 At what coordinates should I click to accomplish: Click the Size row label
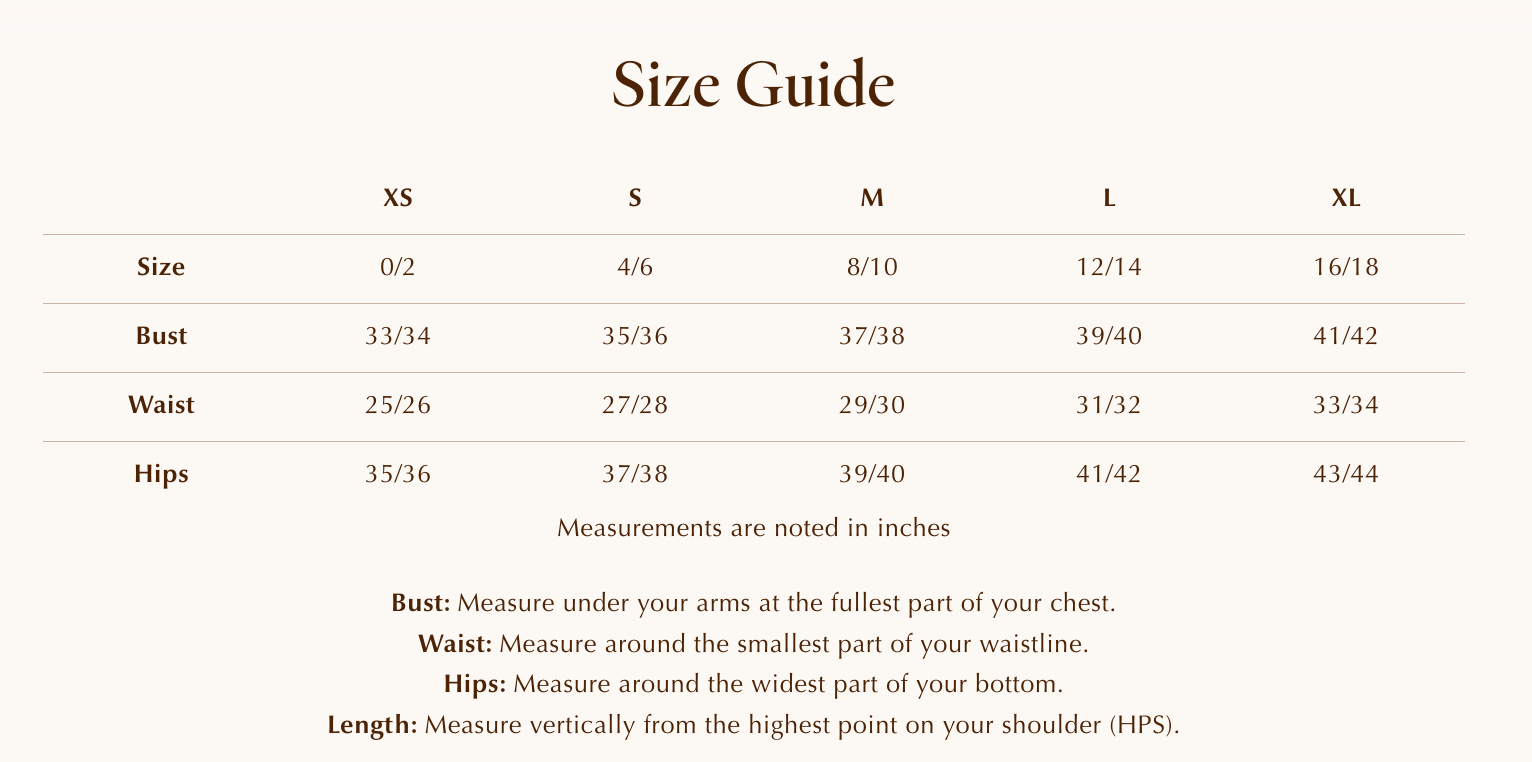(161, 267)
